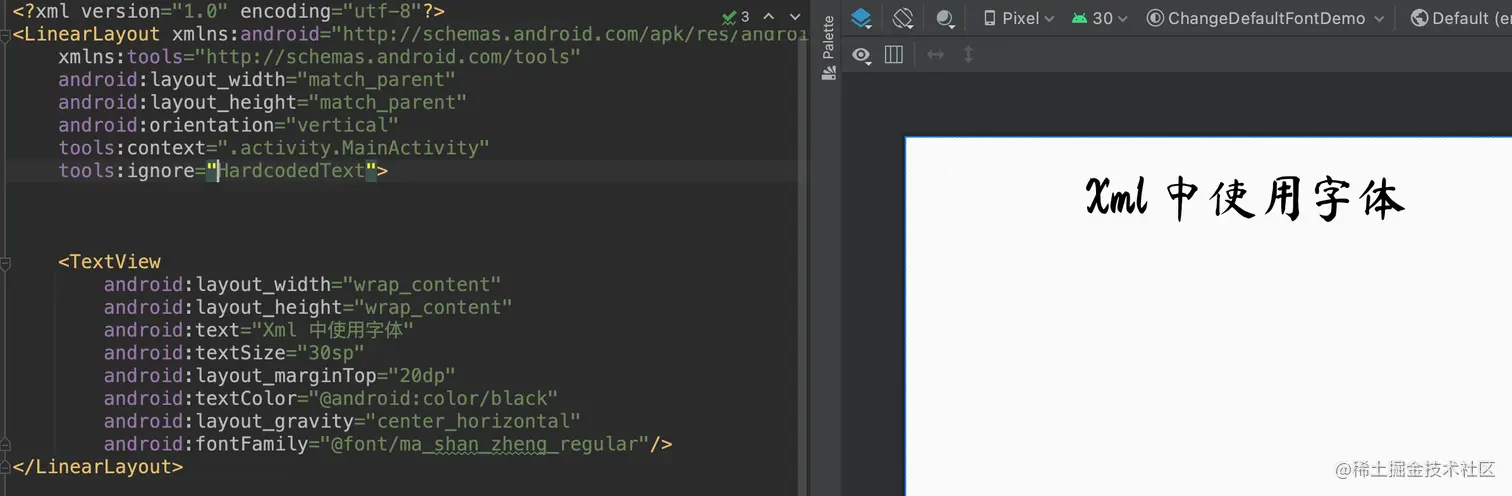Open the design surface layers selector
1512x496 pixels.
pyautogui.click(x=861, y=18)
